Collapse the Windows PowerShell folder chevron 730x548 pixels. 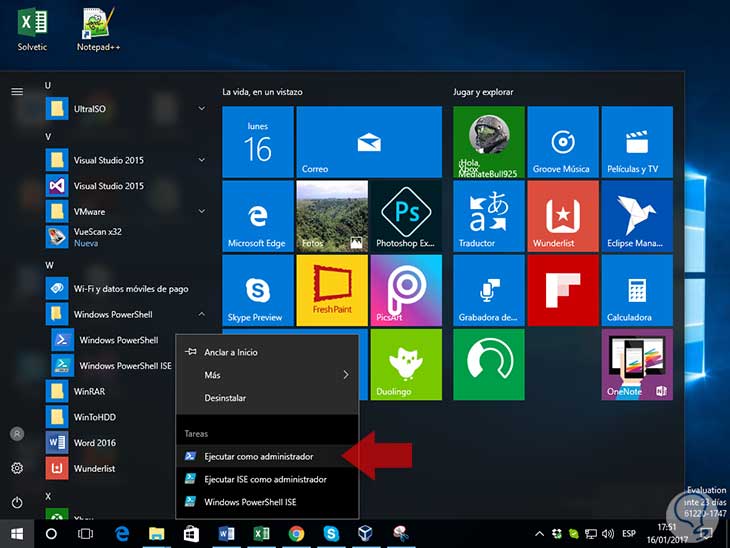[x=202, y=314]
